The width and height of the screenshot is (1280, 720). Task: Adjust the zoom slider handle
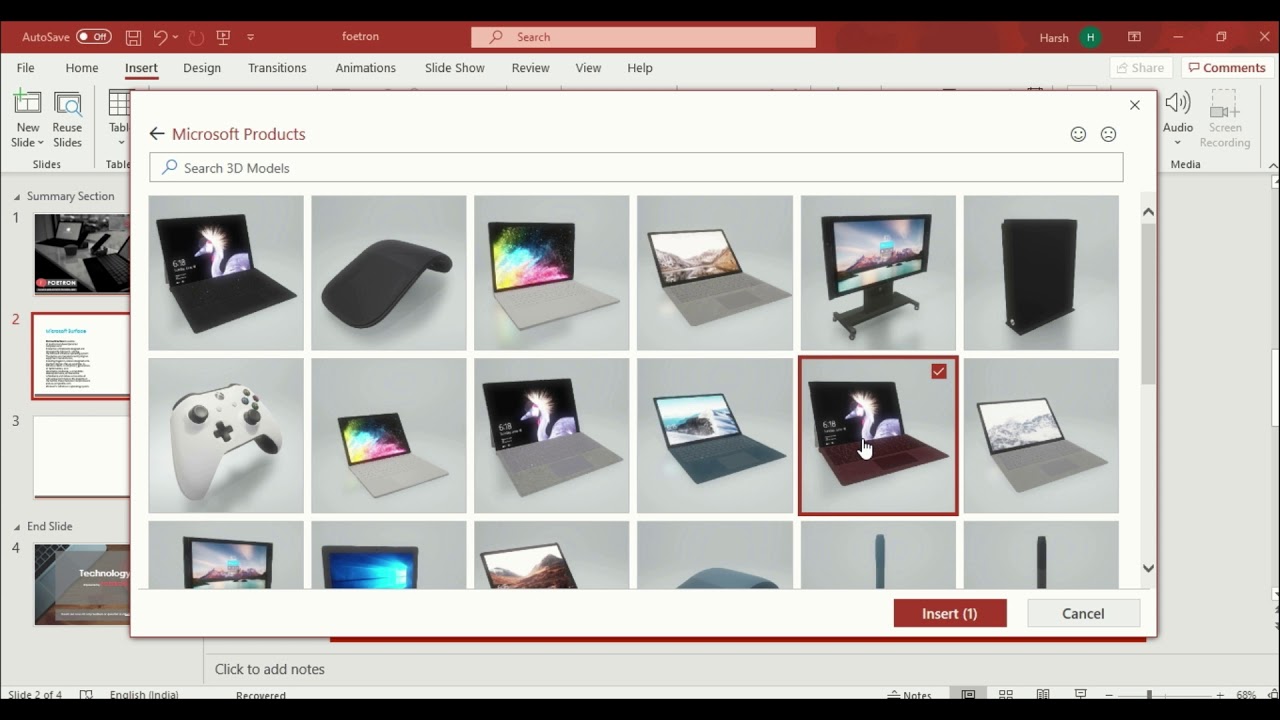point(1149,695)
